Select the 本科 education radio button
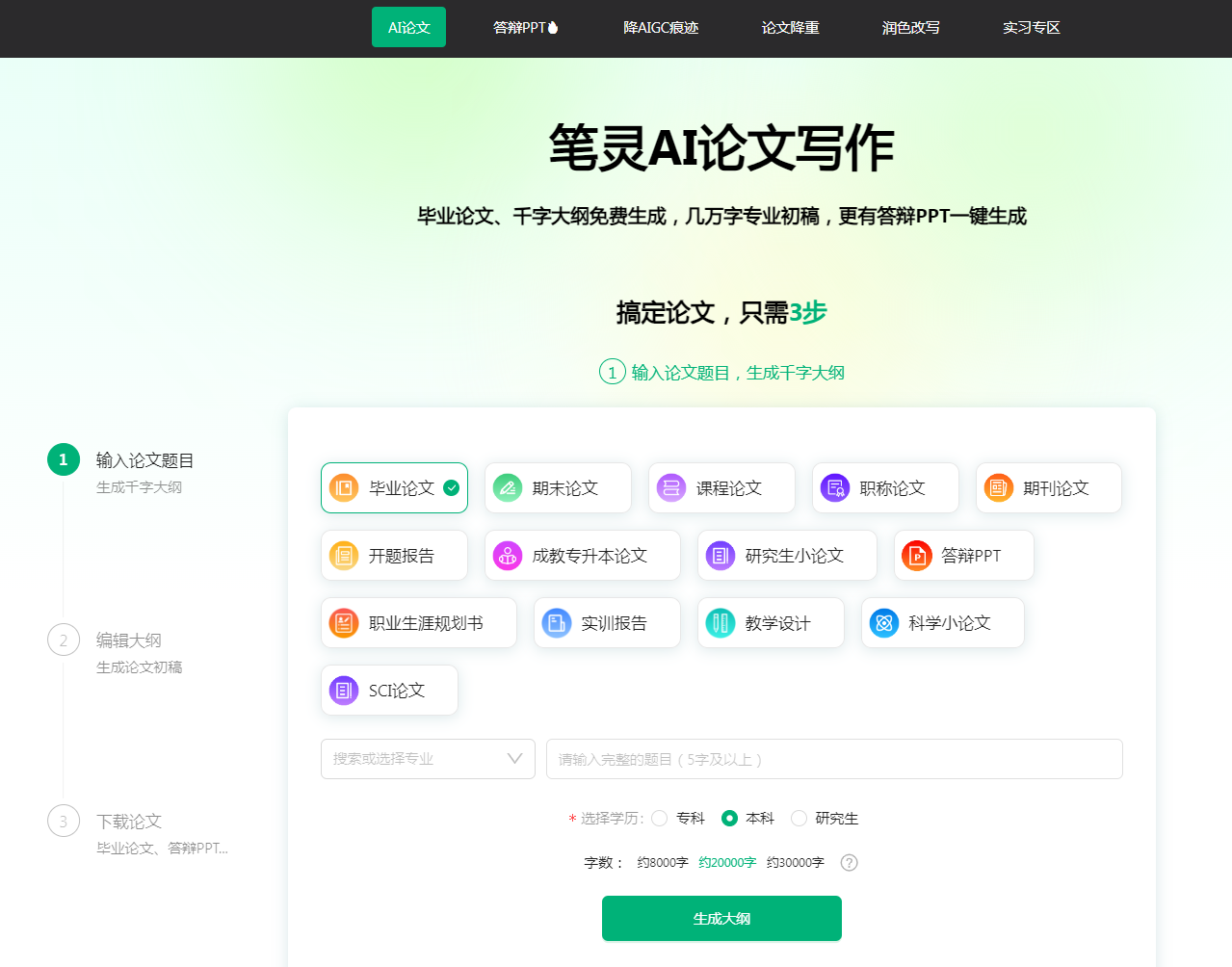1232x967 pixels. click(x=729, y=819)
